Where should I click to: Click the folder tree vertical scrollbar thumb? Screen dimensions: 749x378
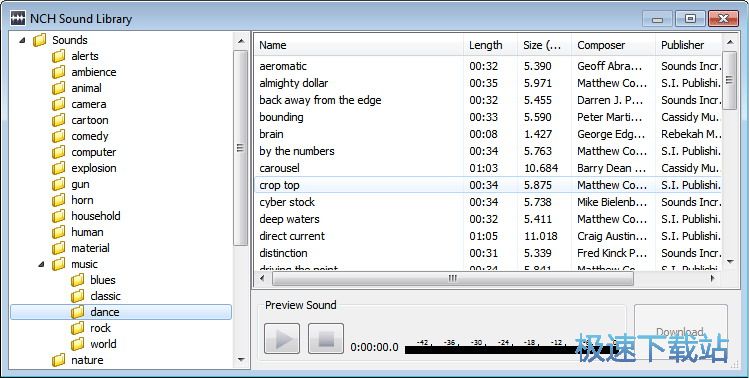click(x=241, y=148)
